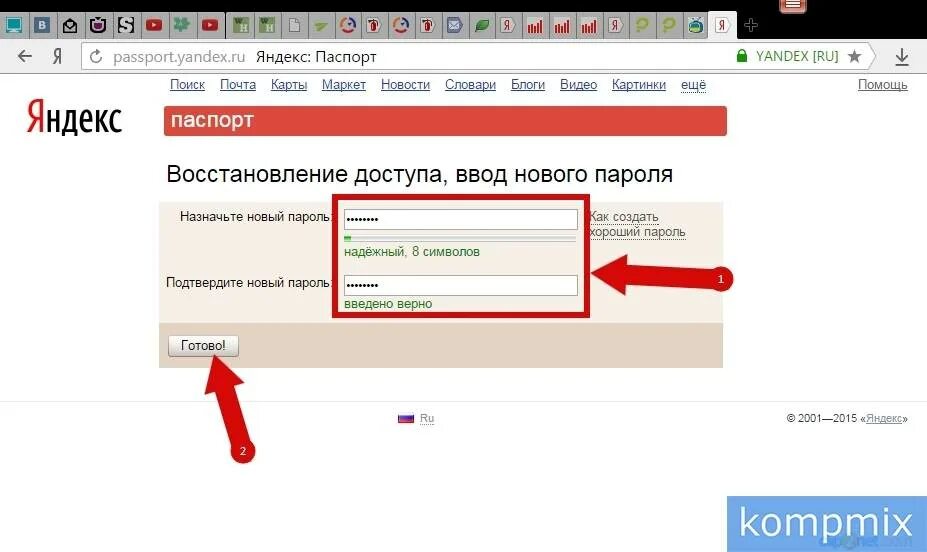Image resolution: width=927 pixels, height=552 pixels.
Task: Switch to the green paper plane tab
Action: (x=321, y=25)
